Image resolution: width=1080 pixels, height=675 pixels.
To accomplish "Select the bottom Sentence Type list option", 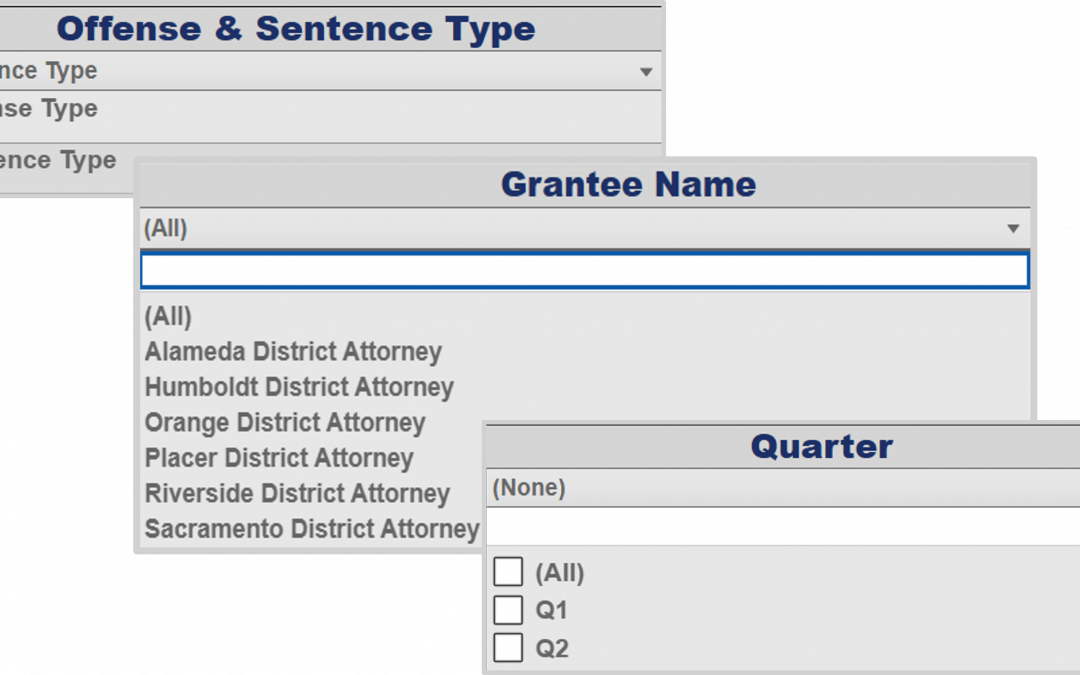I will (58, 161).
